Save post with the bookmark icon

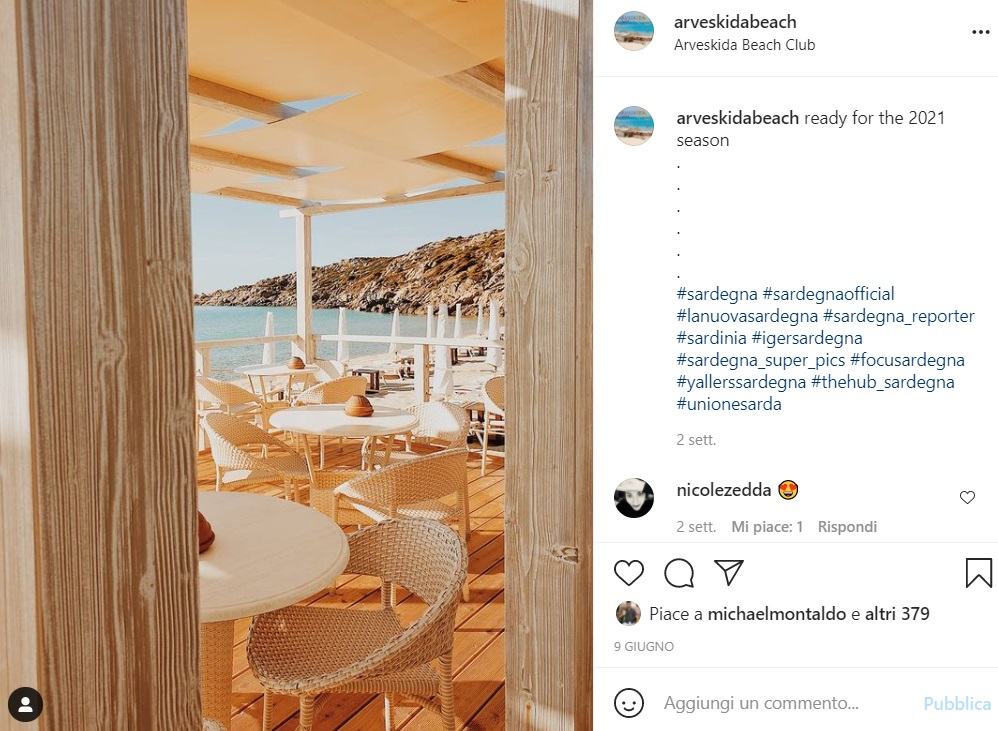pyautogui.click(x=978, y=573)
